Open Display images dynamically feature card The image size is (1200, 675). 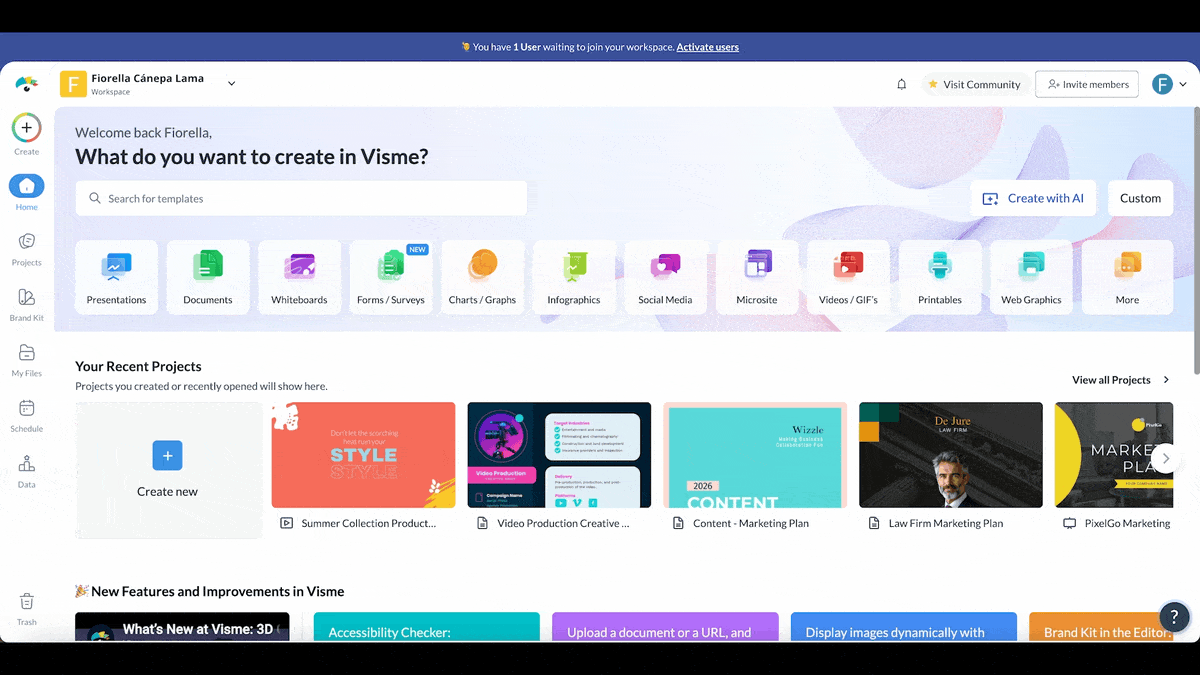[904, 627]
